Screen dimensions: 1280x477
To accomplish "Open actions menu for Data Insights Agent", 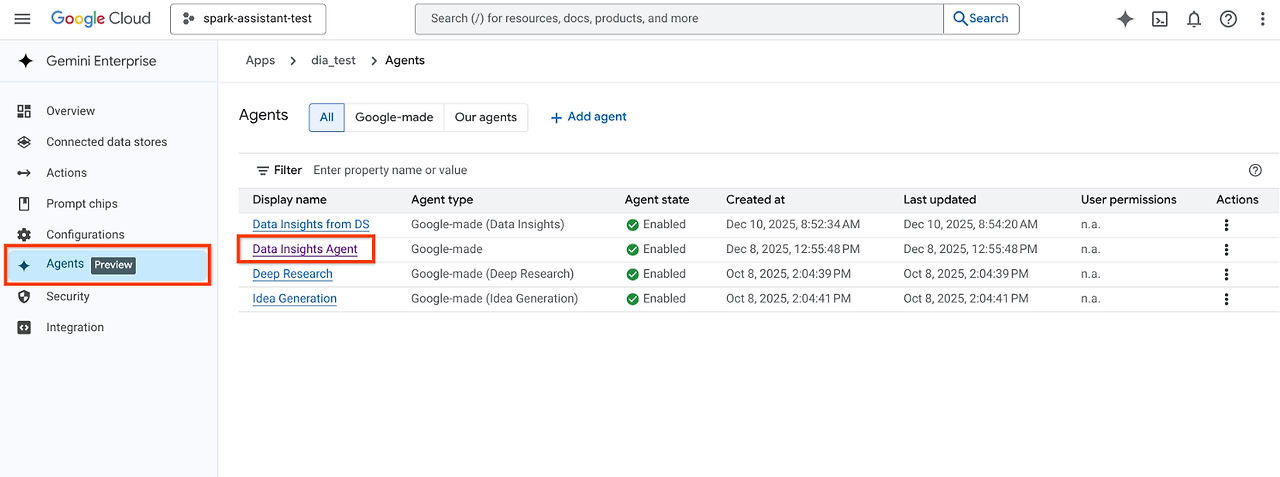I will click(1226, 249).
